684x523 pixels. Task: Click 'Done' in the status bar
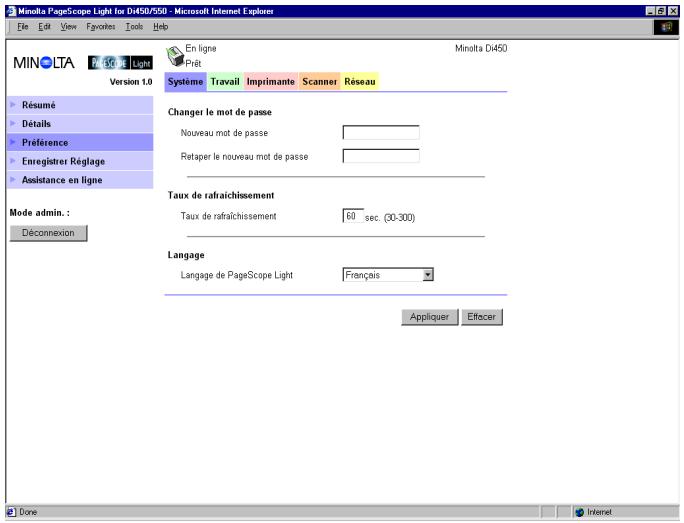(28, 512)
